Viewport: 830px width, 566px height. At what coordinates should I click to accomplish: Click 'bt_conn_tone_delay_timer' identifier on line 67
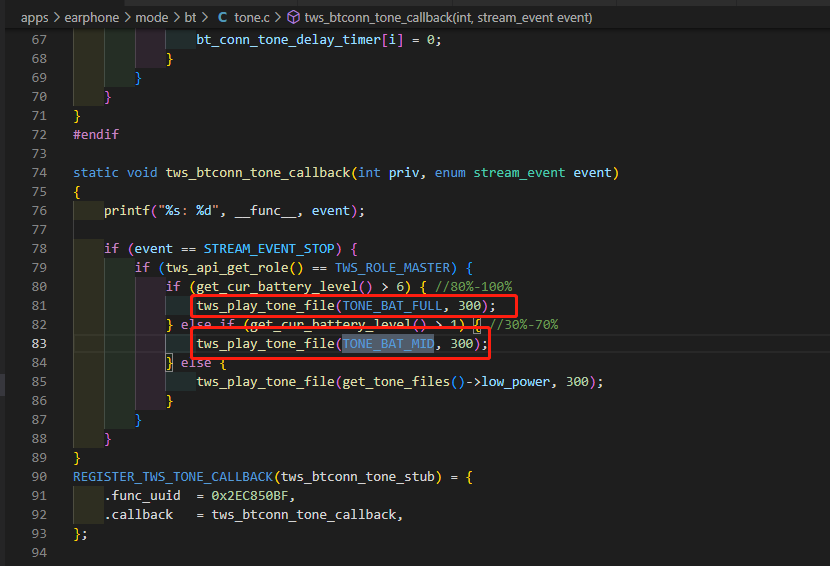click(x=288, y=40)
